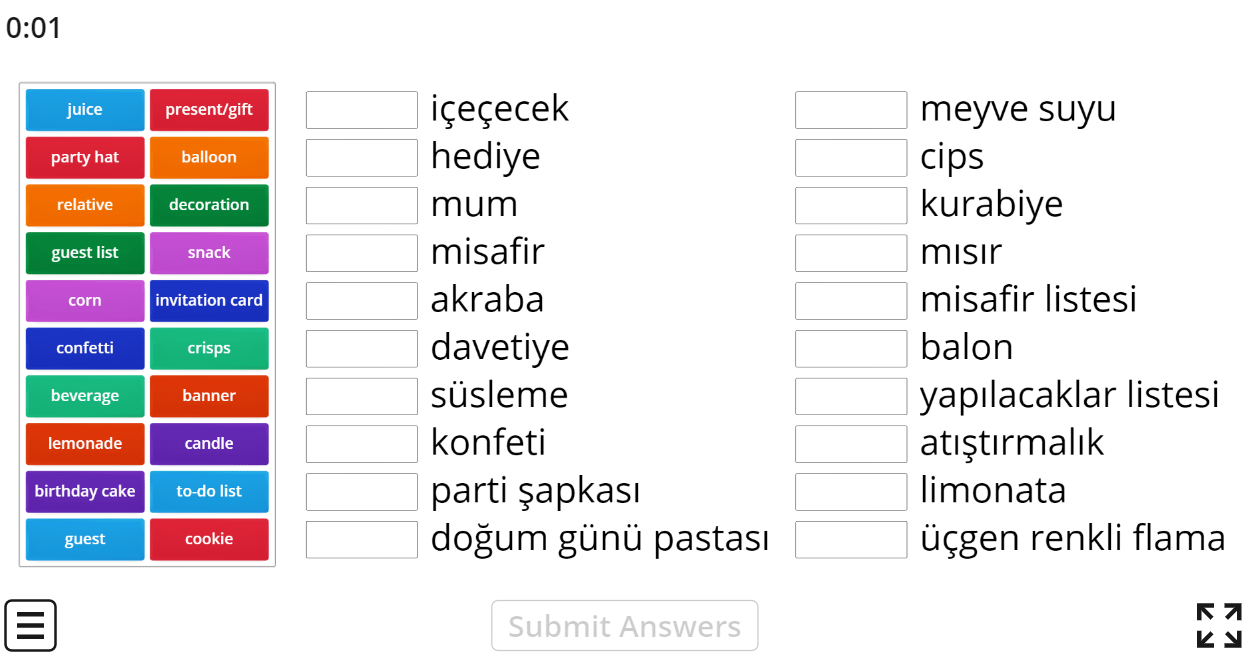Open the hamburger menu at bottom left
Viewport: 1249px width, 660px height.
tap(31, 625)
